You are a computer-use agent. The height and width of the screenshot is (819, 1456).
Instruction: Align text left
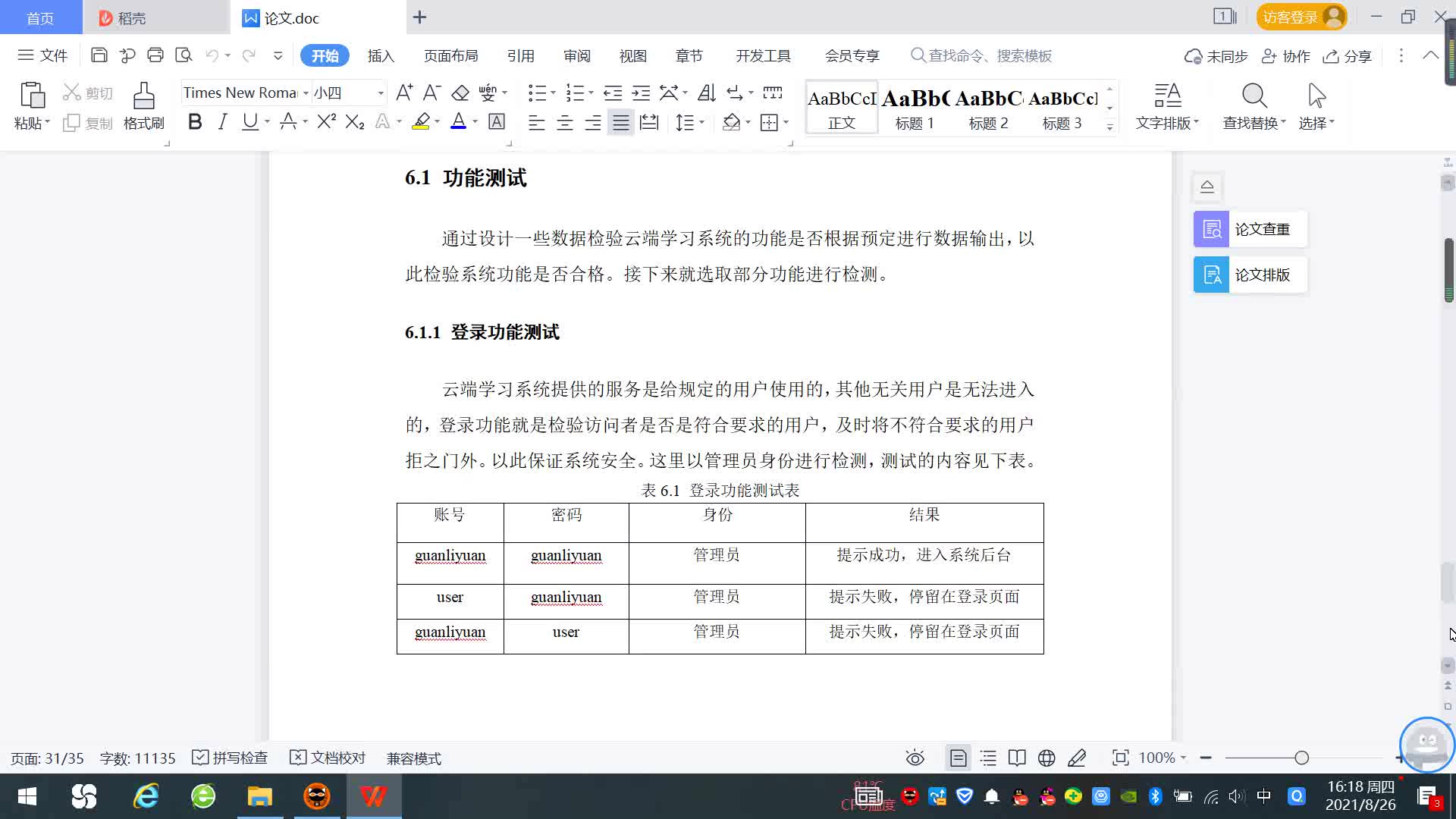[x=536, y=122]
